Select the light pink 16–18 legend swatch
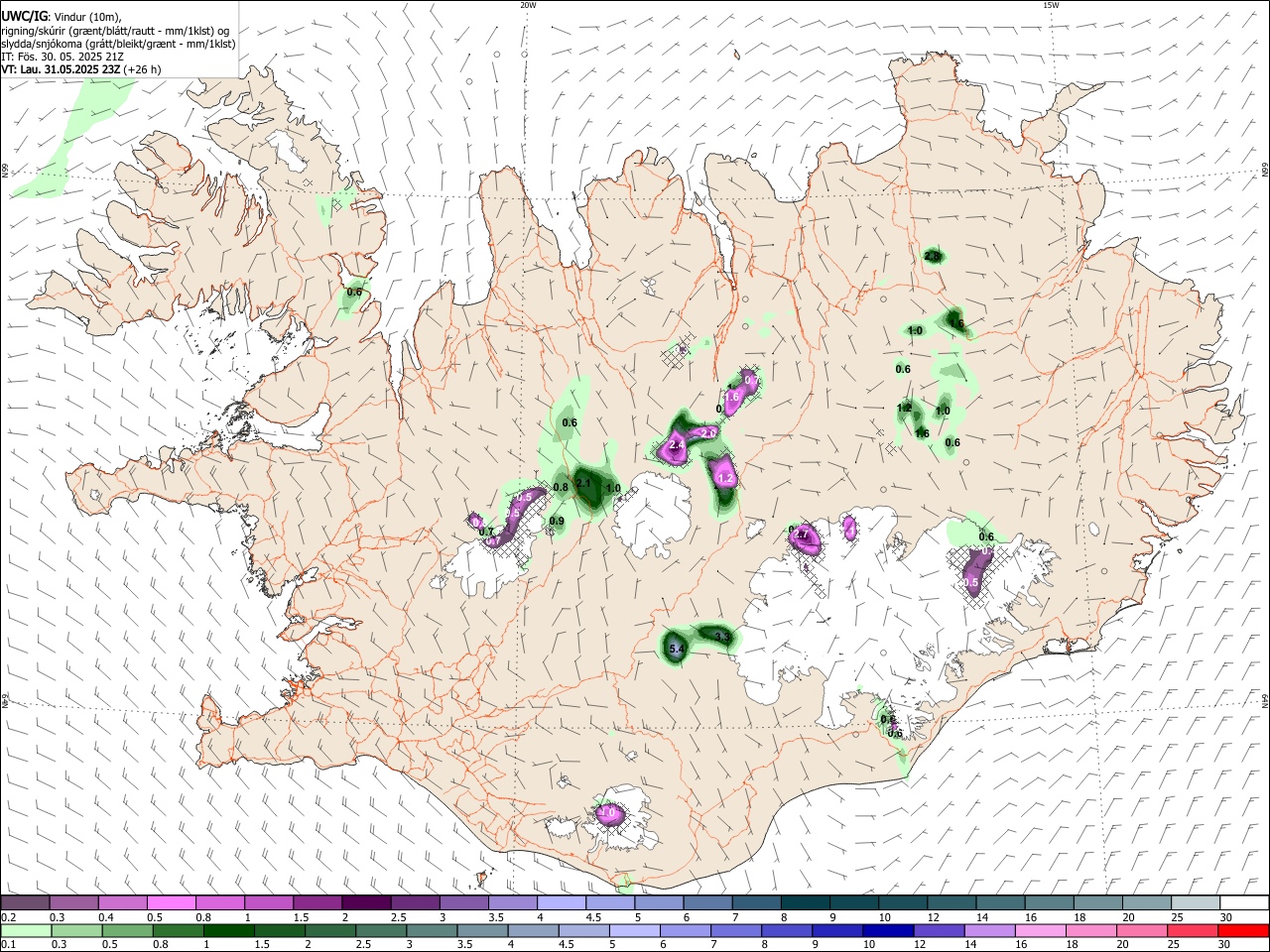Screen dimensions: 1270x952 coord(1040,931)
